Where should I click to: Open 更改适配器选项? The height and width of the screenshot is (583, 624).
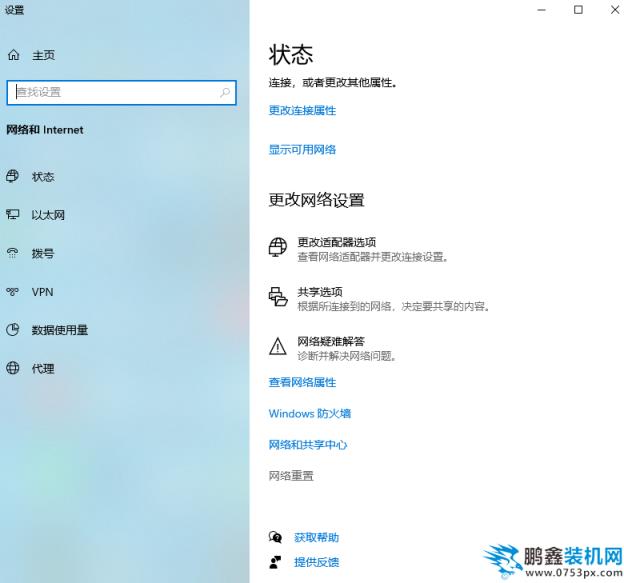click(x=337, y=242)
